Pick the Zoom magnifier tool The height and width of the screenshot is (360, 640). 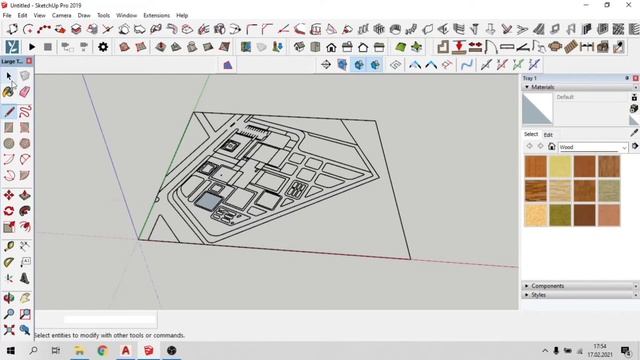pyautogui.click(x=9, y=314)
